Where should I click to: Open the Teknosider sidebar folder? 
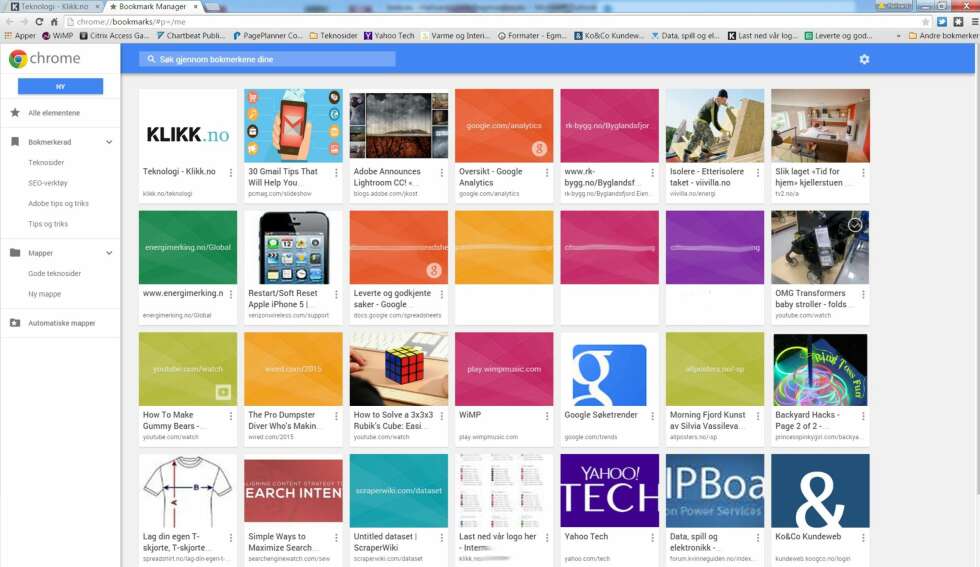coord(46,163)
